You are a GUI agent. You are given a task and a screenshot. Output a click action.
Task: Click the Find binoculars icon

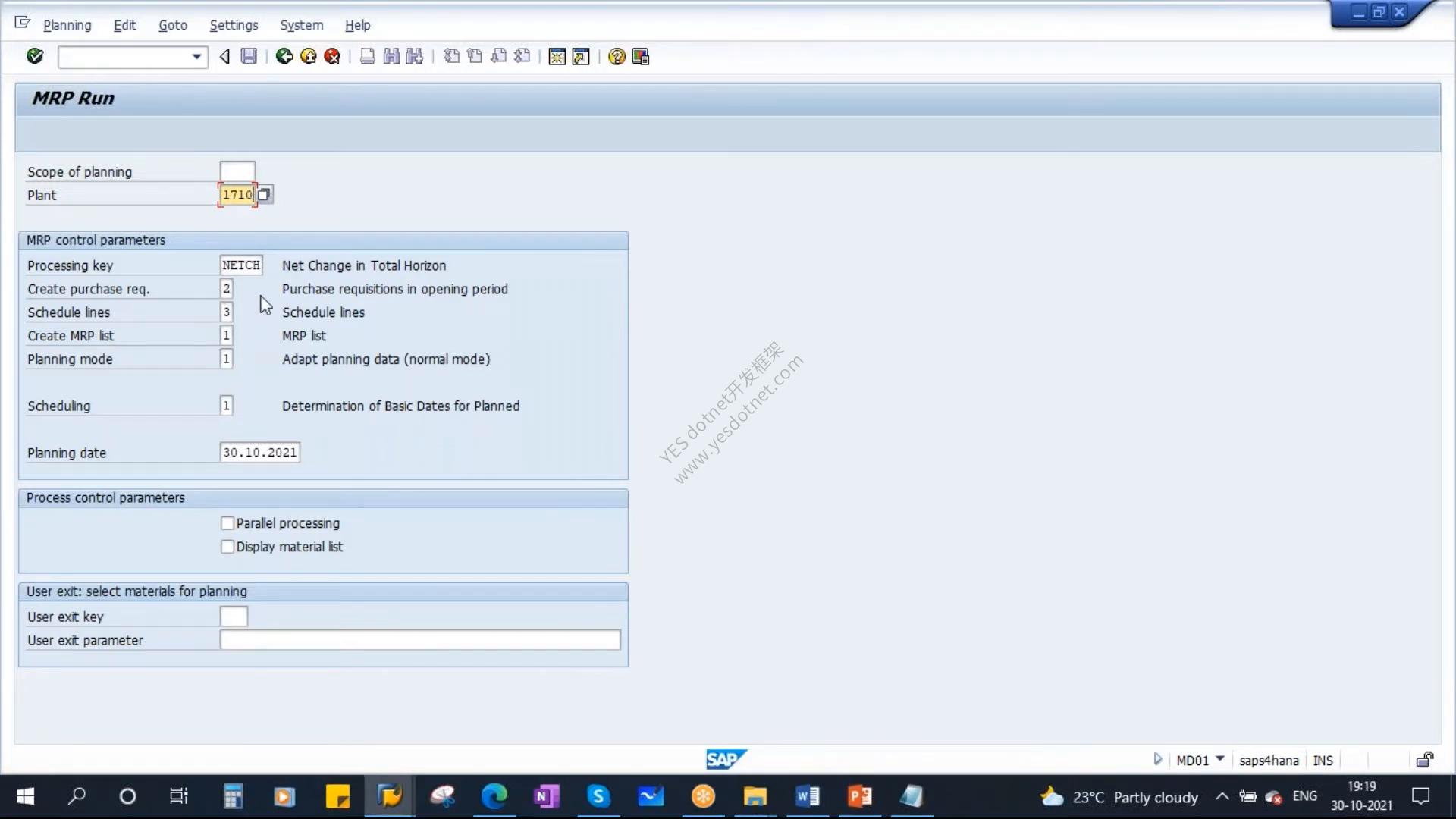coord(391,56)
